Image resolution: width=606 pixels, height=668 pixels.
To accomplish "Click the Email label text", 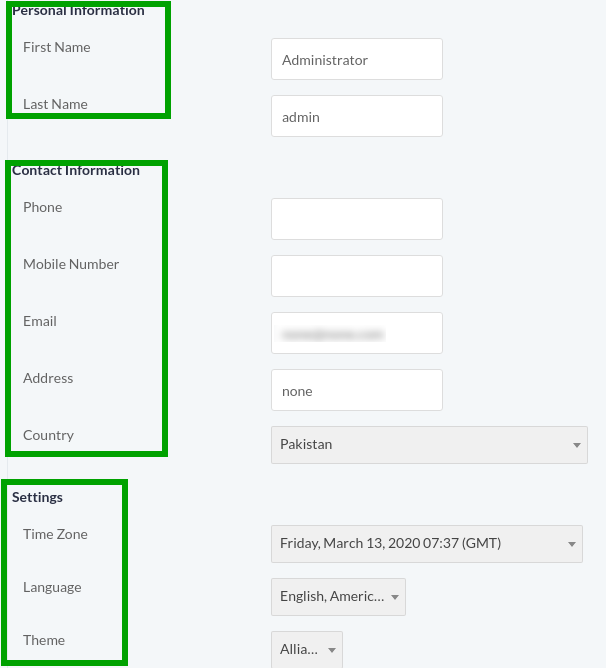I will [40, 321].
